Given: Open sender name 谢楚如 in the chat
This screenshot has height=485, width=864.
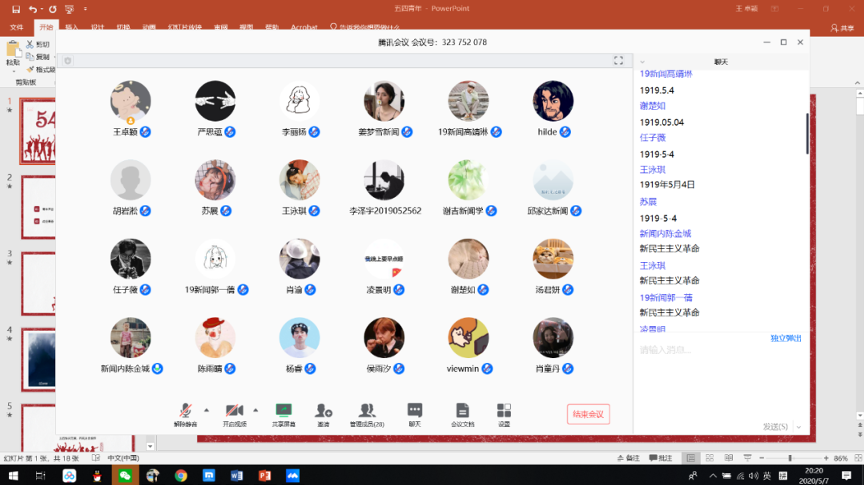Looking at the screenshot, I should (652, 106).
